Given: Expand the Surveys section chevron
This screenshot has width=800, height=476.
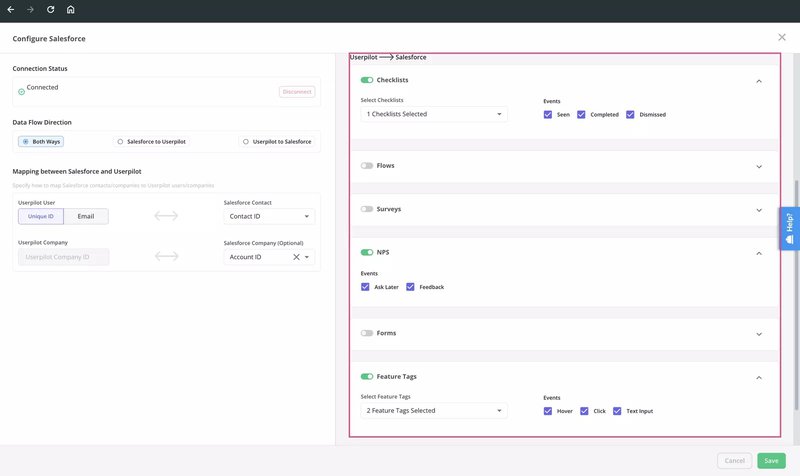Looking at the screenshot, I should pyautogui.click(x=759, y=210).
